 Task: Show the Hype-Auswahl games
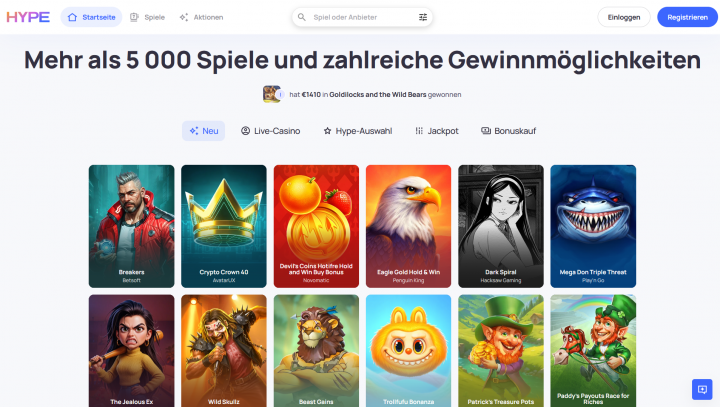[358, 131]
